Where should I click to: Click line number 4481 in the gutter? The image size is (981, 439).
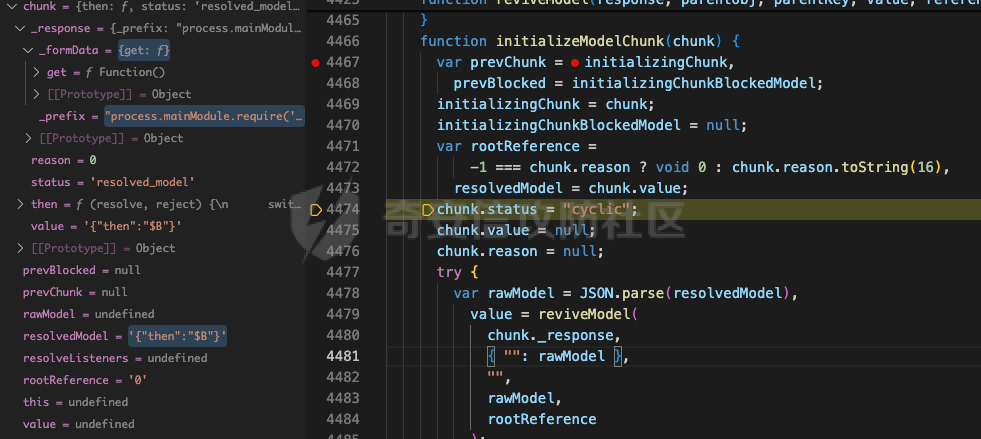coord(343,356)
